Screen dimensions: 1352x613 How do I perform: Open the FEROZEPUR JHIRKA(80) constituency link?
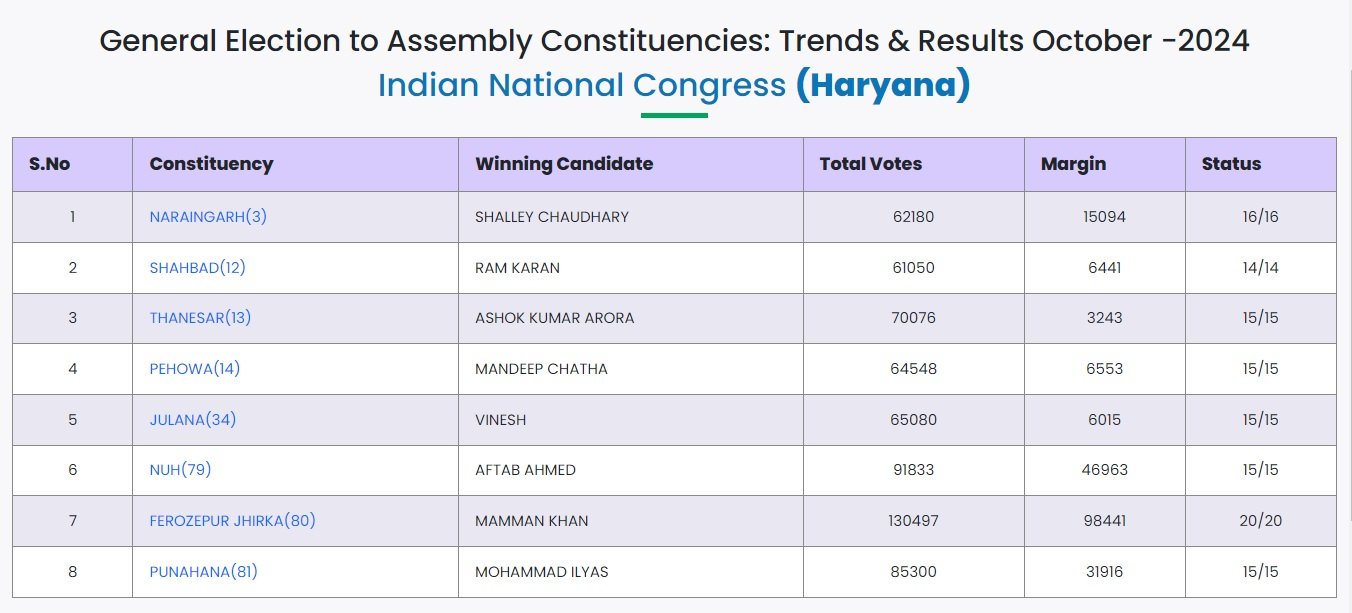pos(233,521)
